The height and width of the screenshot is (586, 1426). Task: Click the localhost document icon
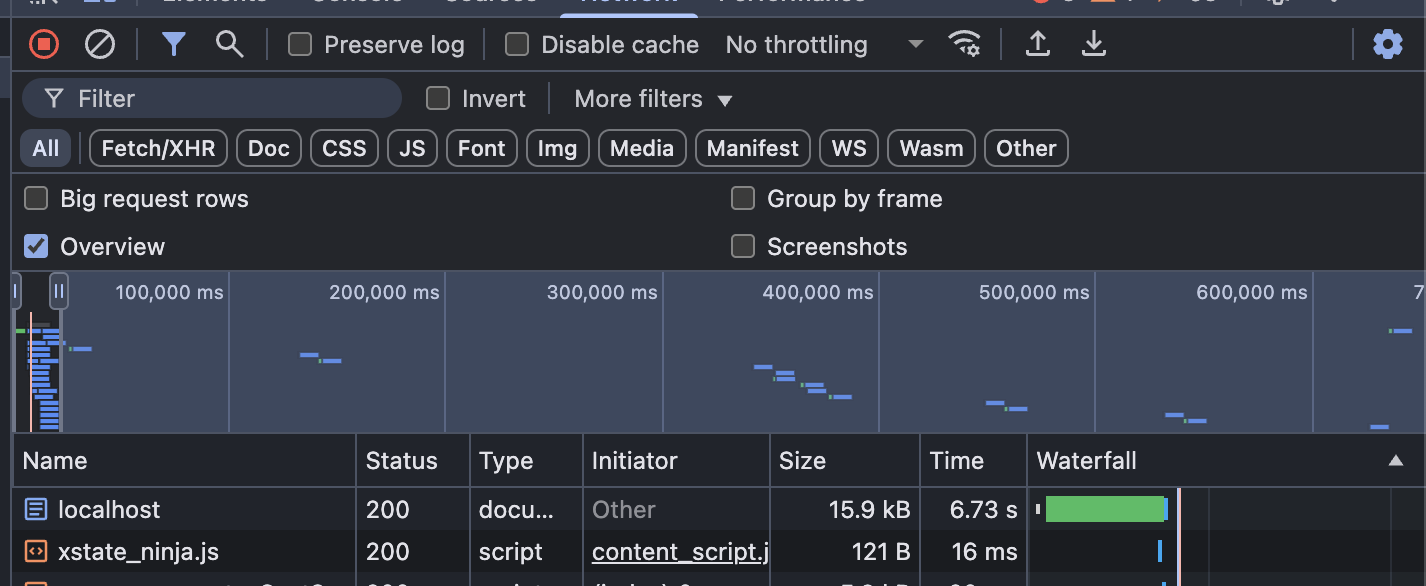pos(36,510)
